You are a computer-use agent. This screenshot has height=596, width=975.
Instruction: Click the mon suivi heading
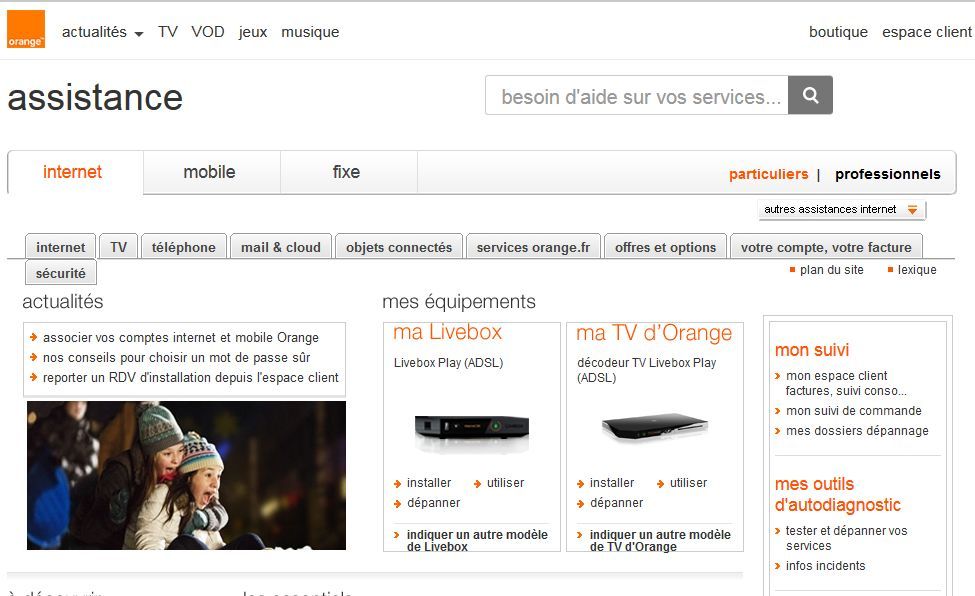811,350
